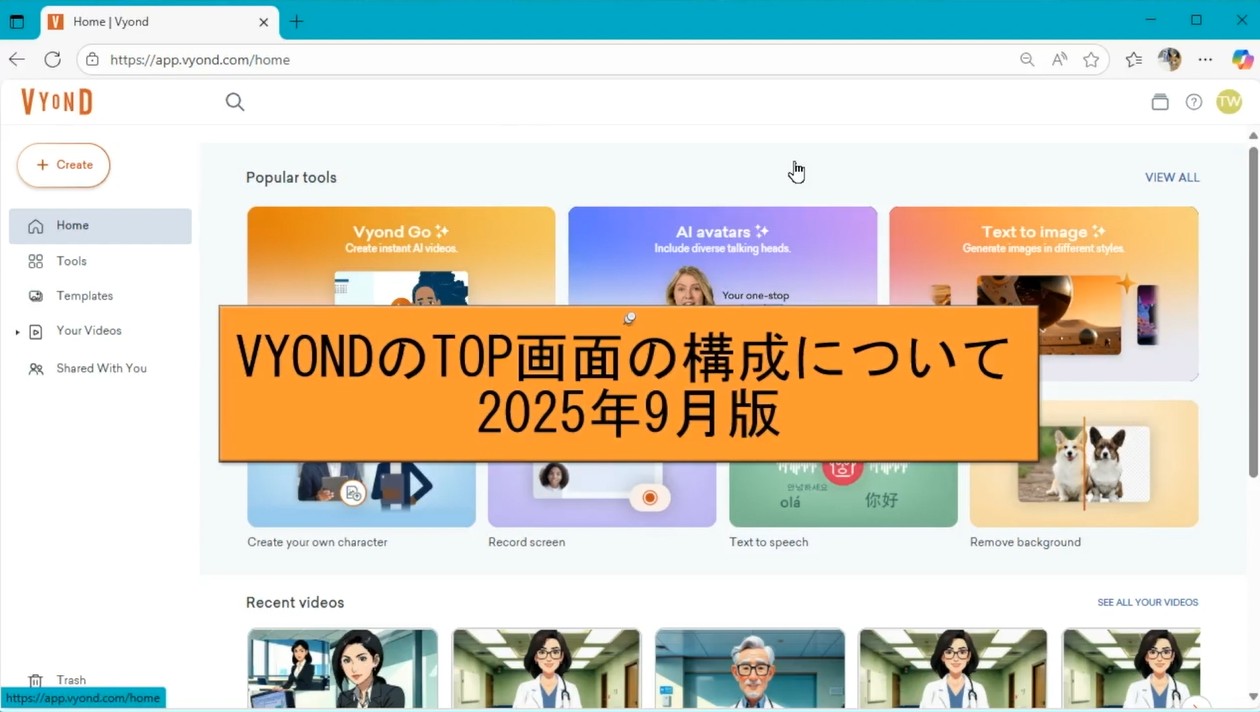Open the Vyond Go card
This screenshot has width=1260, height=712.
click(x=401, y=257)
